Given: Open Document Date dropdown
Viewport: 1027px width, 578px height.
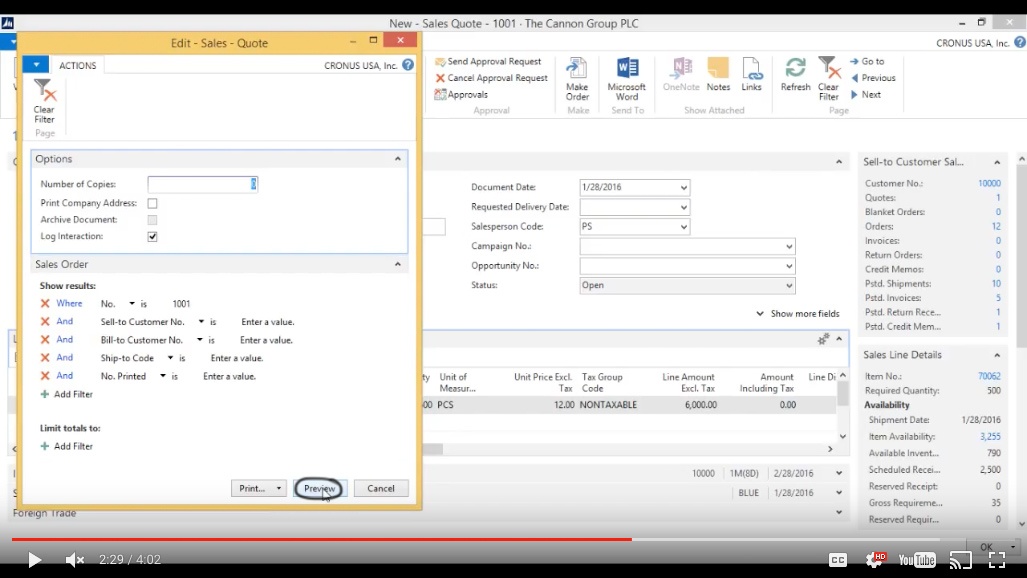Looking at the screenshot, I should coord(683,187).
